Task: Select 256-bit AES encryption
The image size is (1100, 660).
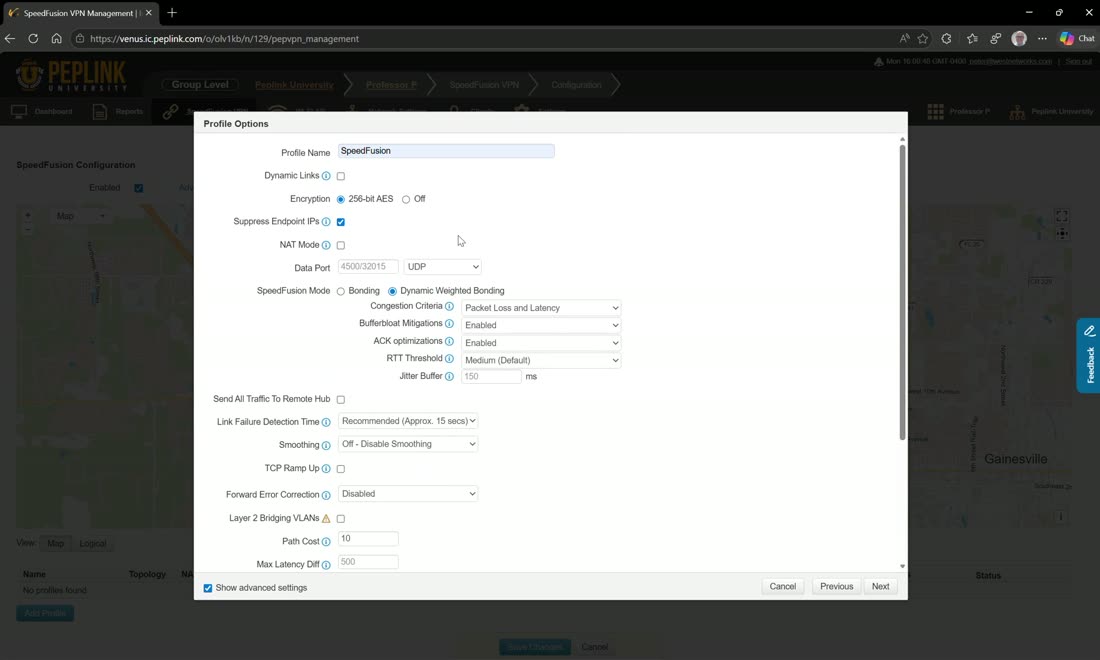Action: [x=341, y=199]
